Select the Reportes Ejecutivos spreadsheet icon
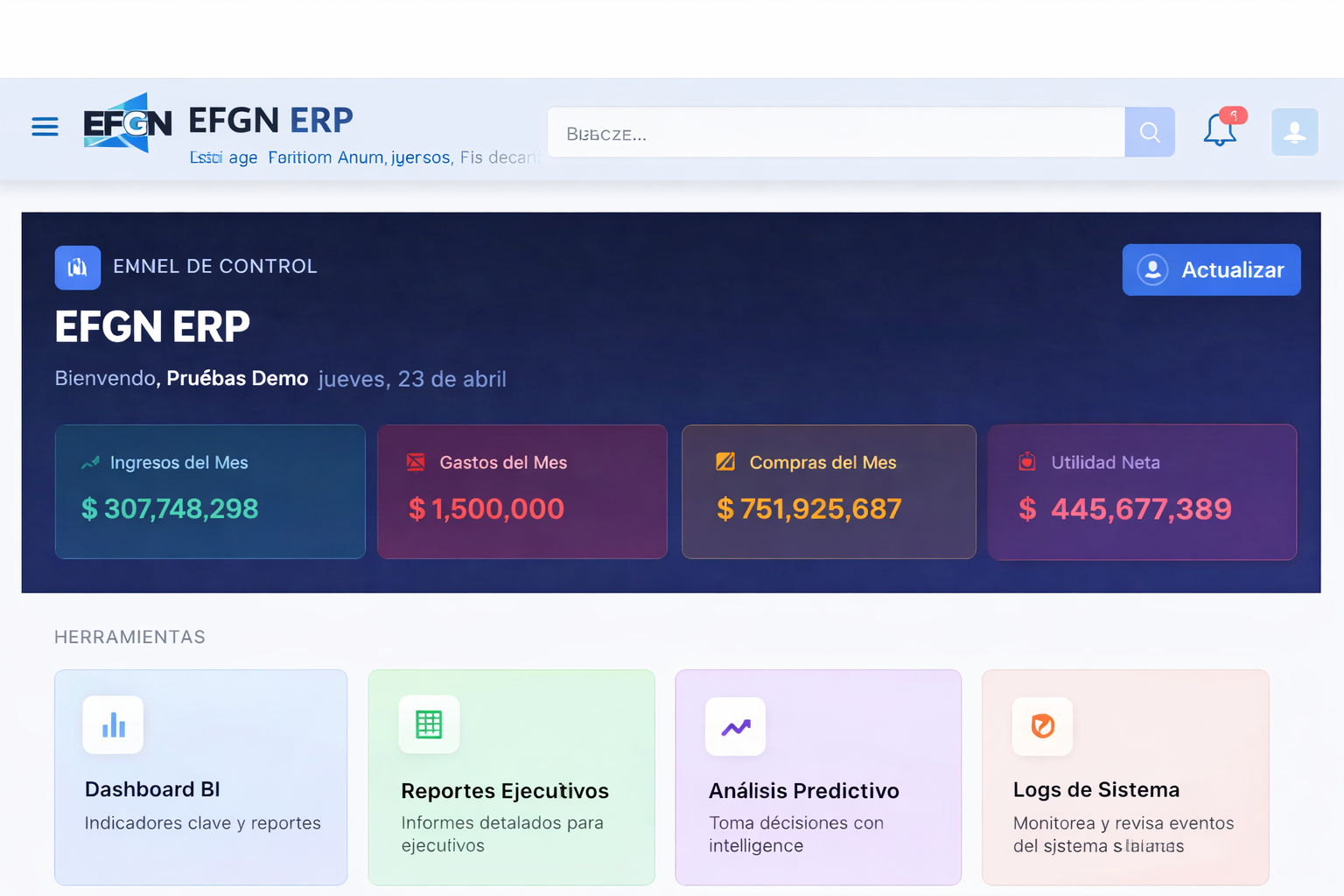Image resolution: width=1344 pixels, height=896 pixels. [x=429, y=724]
